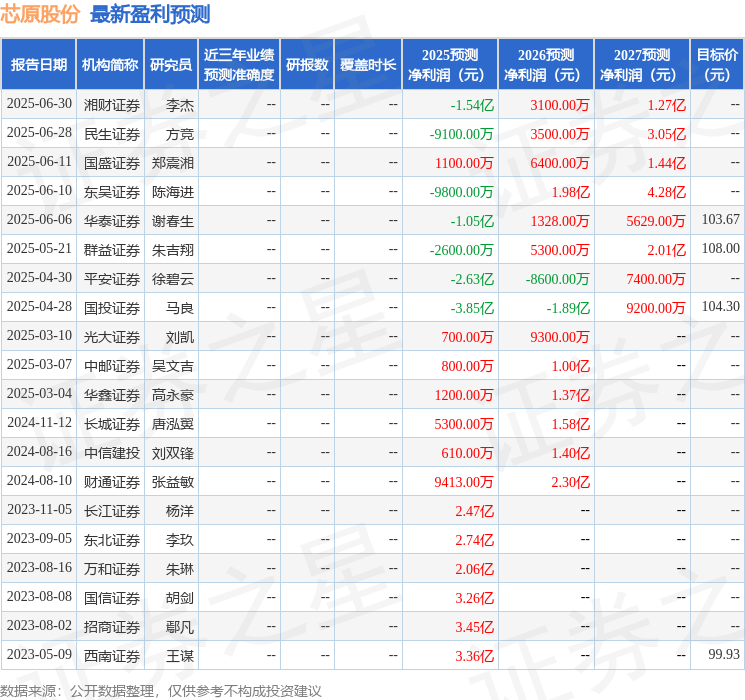
Task: Select the 2025-06-28 report date cell
Action: tap(39, 133)
